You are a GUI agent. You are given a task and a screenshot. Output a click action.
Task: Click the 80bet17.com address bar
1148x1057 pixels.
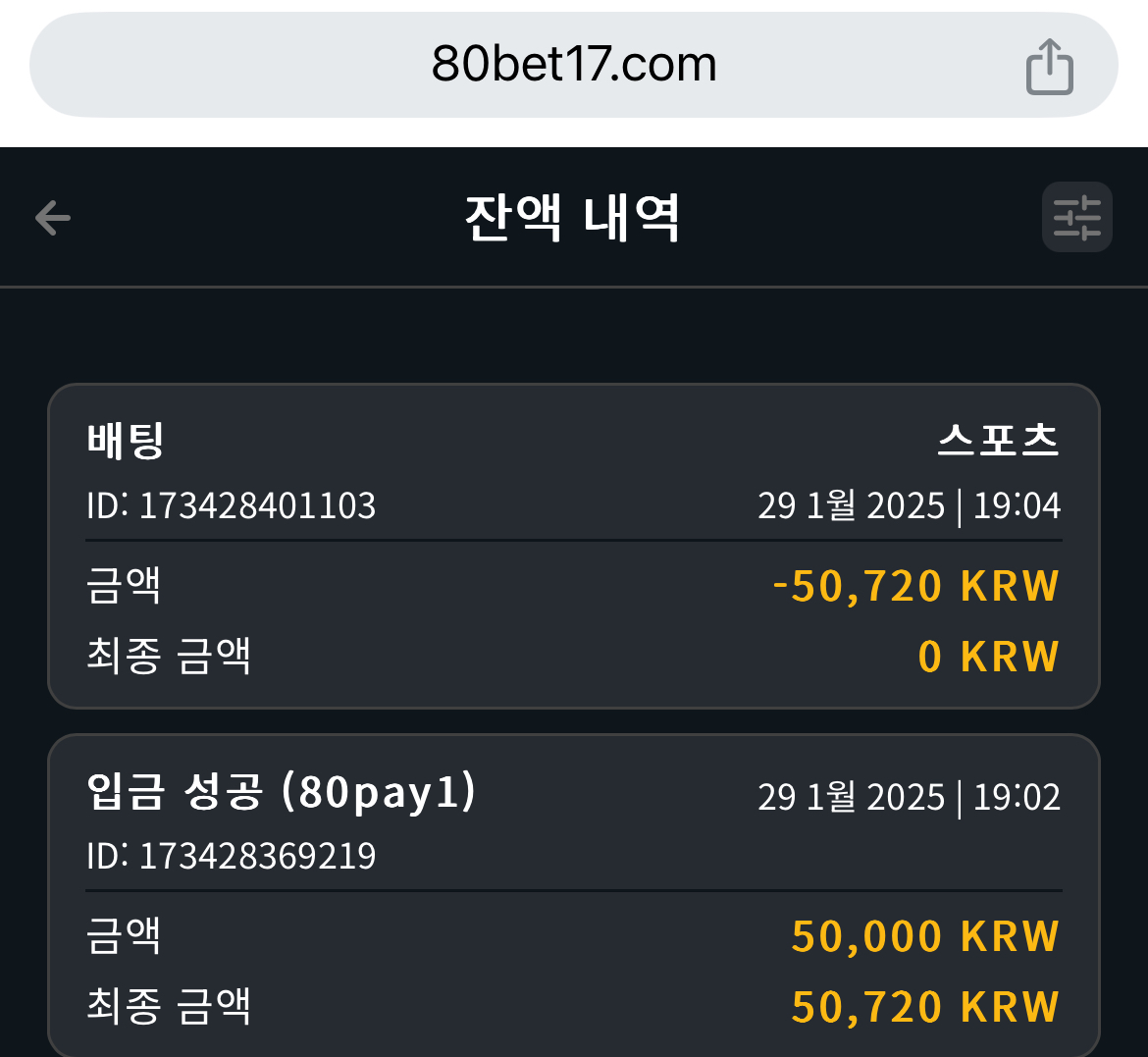(573, 65)
